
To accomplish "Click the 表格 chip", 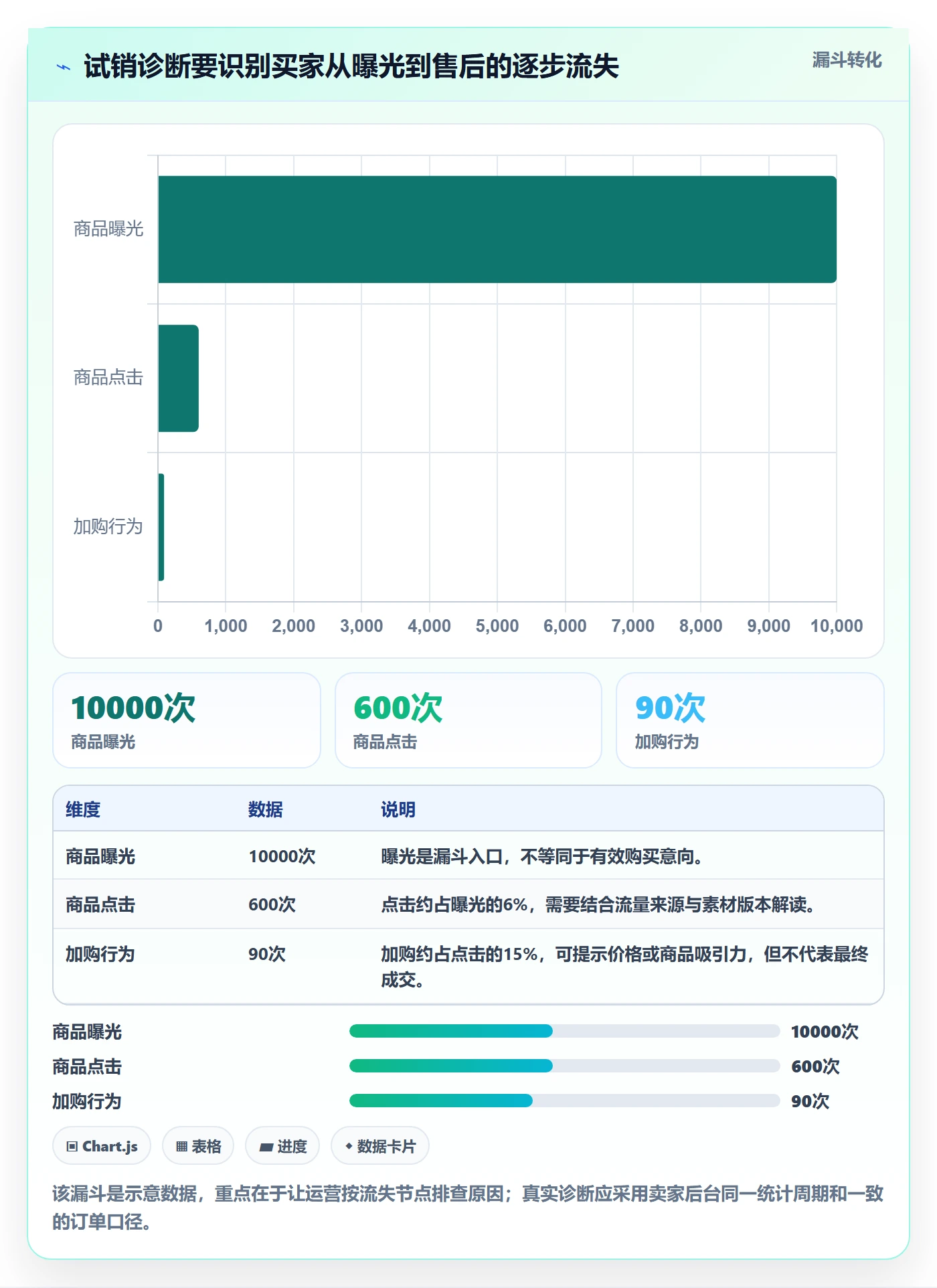I will point(198,1146).
